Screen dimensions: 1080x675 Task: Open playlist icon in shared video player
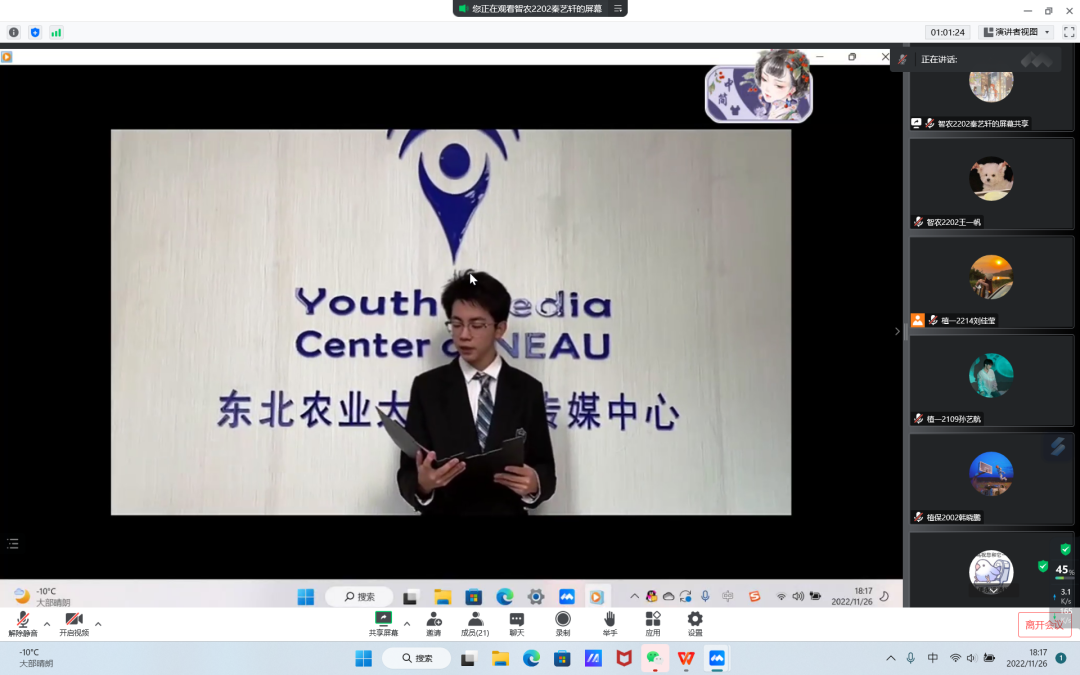coord(12,544)
